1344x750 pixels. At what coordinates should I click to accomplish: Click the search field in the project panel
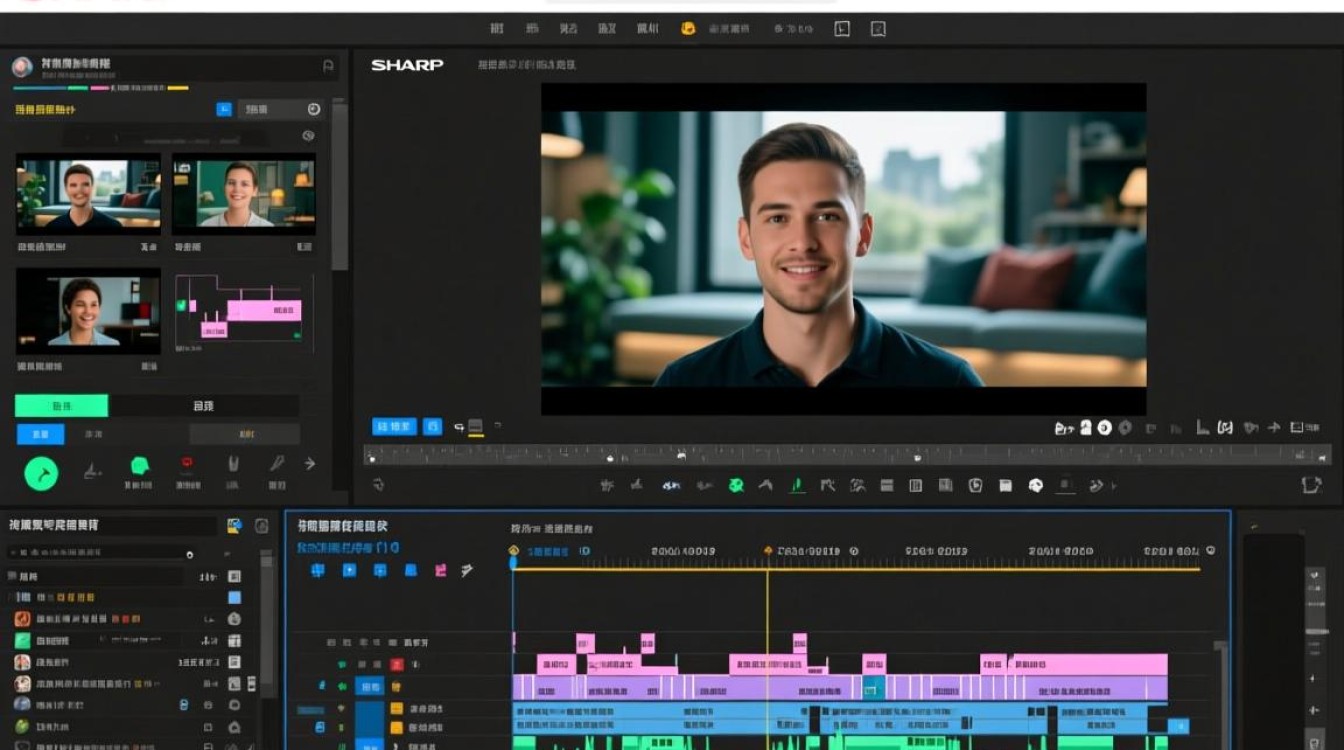coord(100,552)
